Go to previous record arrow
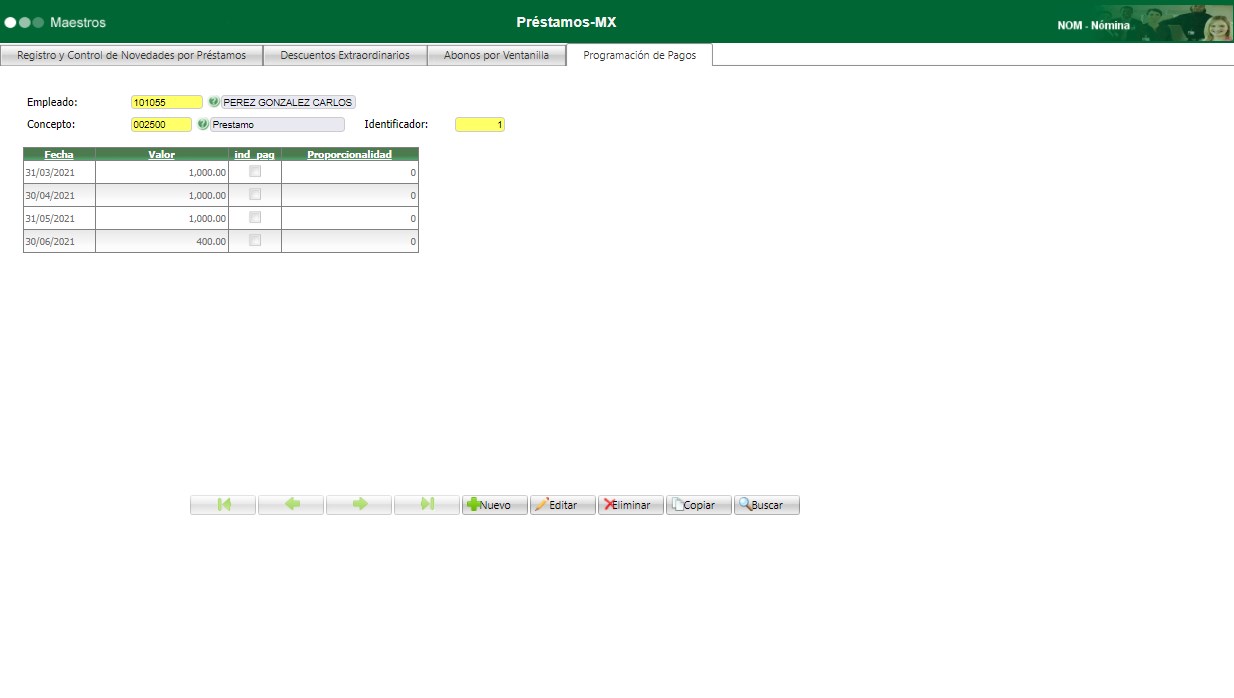Image resolution: width=1234 pixels, height=698 pixels. pos(291,505)
